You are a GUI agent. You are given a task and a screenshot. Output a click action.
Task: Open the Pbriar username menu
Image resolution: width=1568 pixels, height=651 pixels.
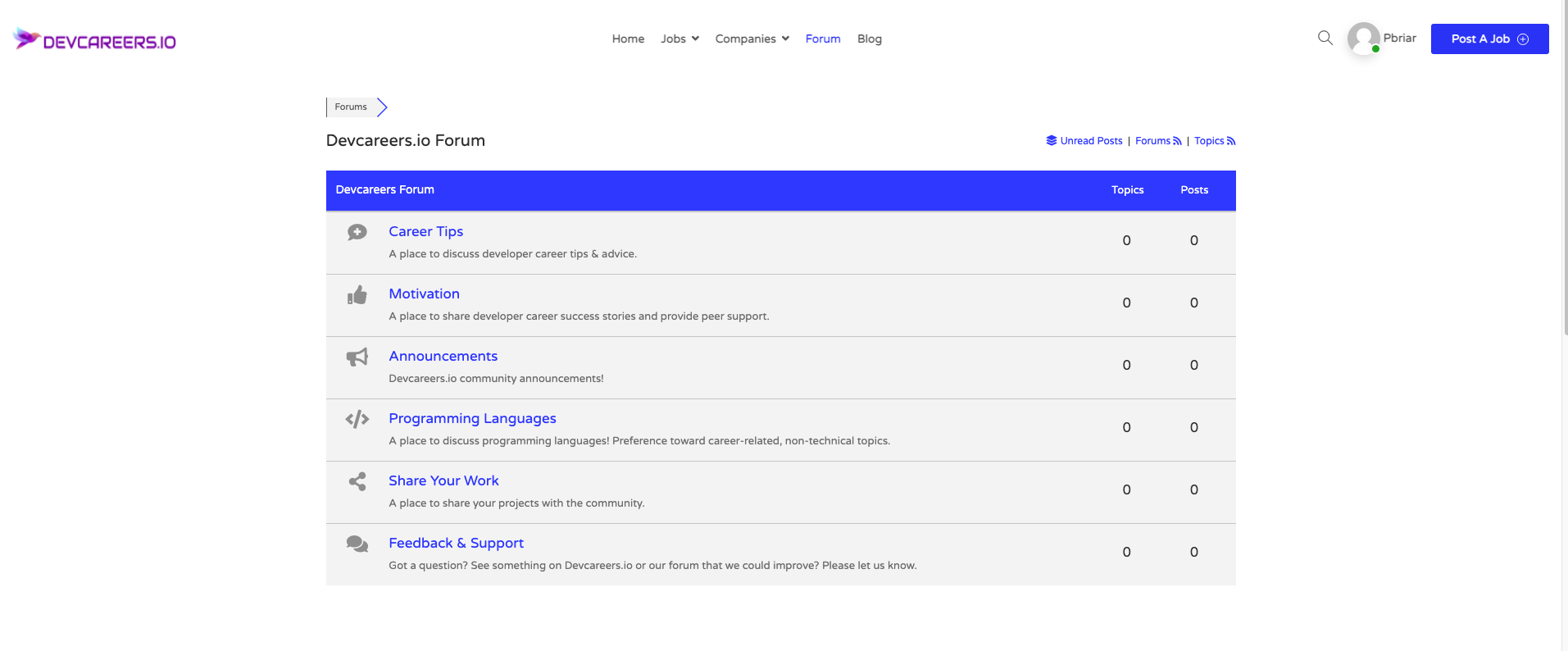click(x=1399, y=38)
